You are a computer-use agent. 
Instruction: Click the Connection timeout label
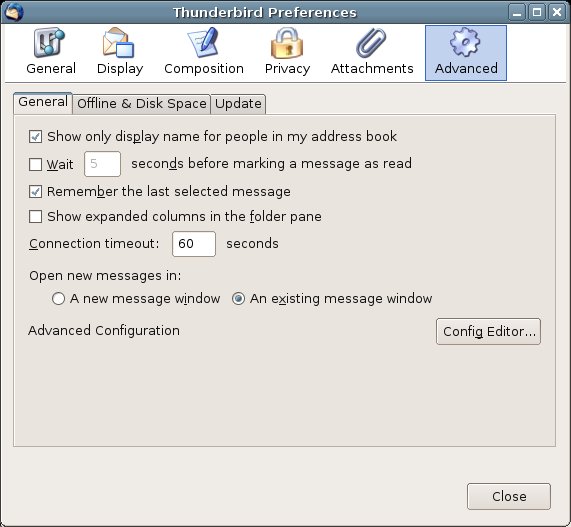pos(94,244)
